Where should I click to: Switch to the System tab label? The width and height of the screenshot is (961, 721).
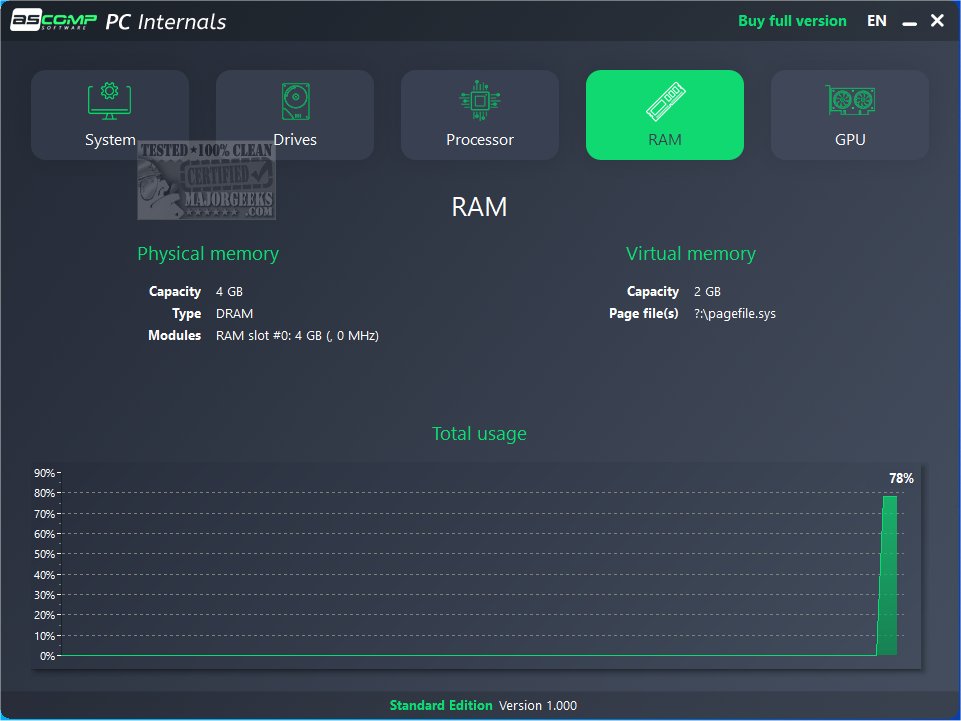click(x=110, y=140)
